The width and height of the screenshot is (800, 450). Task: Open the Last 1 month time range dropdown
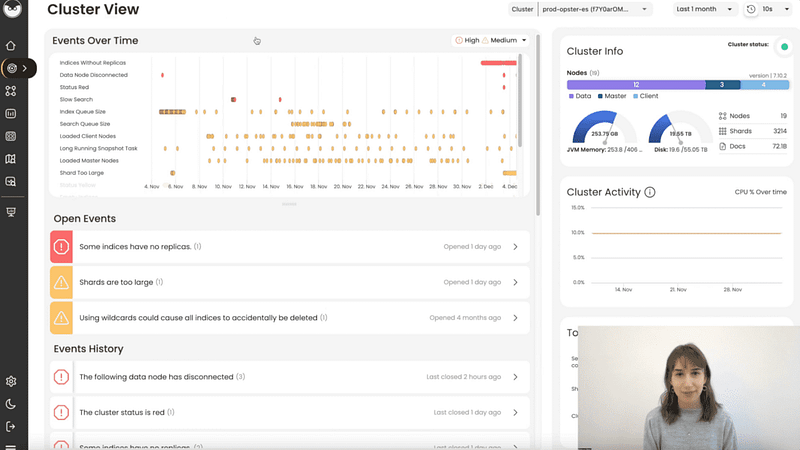[x=704, y=9]
